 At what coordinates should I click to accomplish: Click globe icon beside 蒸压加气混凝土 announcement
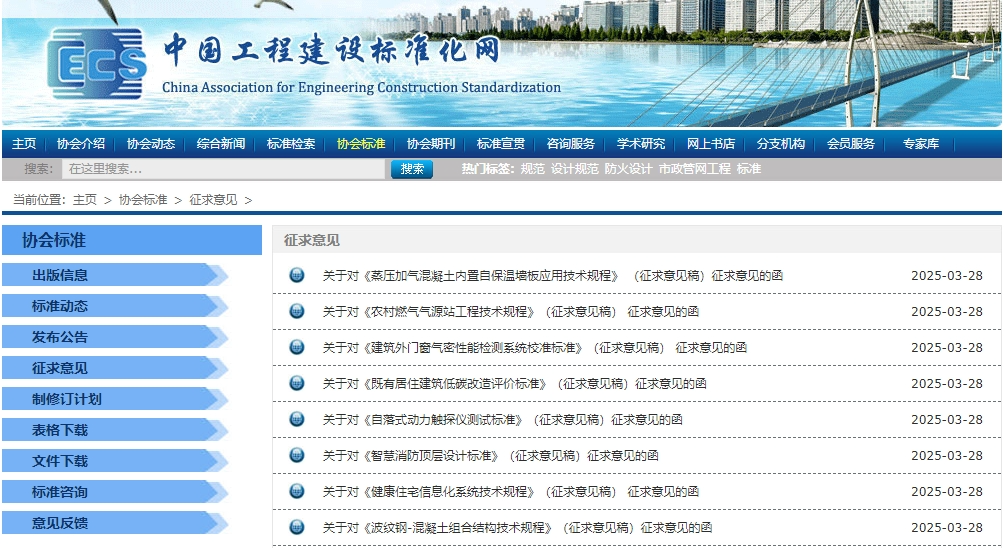click(x=297, y=276)
